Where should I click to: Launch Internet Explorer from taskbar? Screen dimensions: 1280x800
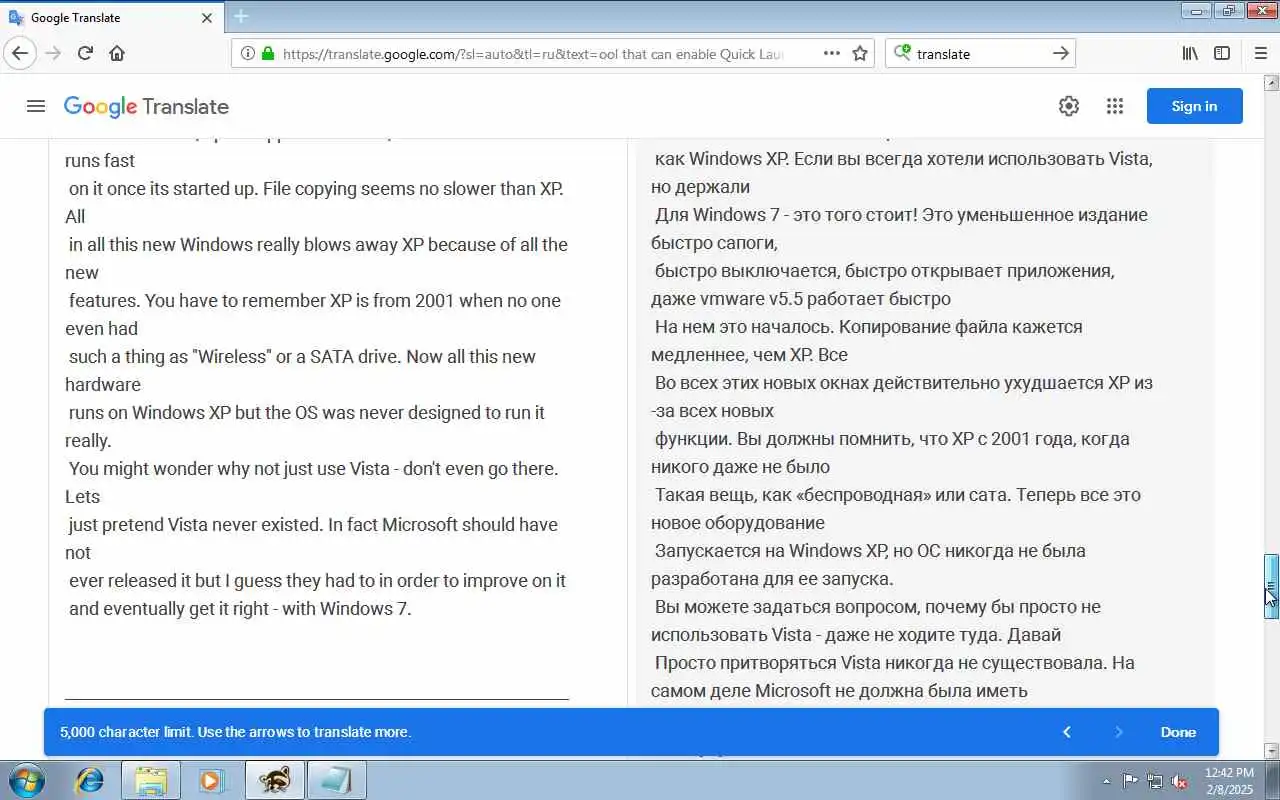pos(90,780)
